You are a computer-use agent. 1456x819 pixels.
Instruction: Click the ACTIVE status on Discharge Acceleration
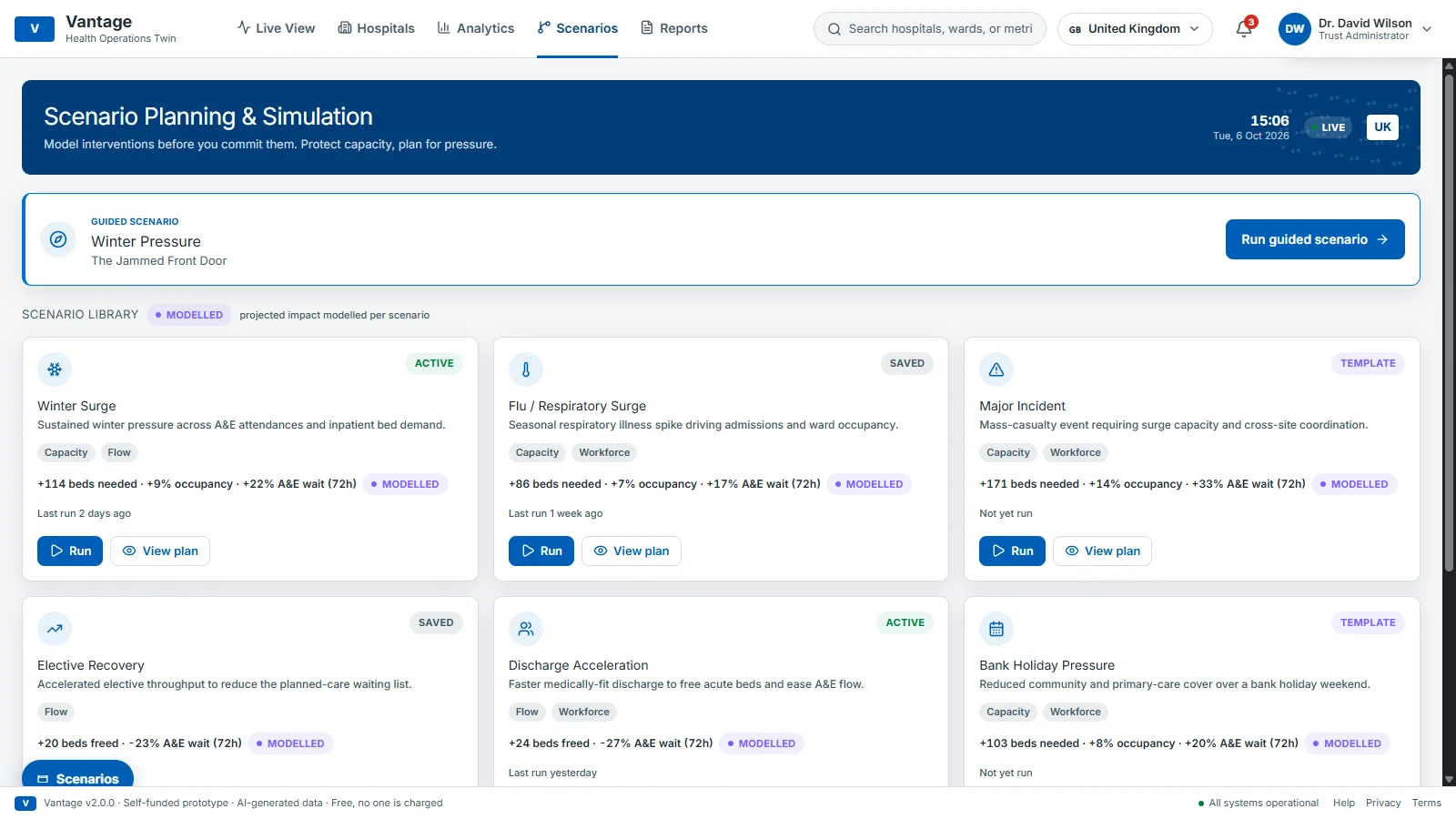point(905,622)
